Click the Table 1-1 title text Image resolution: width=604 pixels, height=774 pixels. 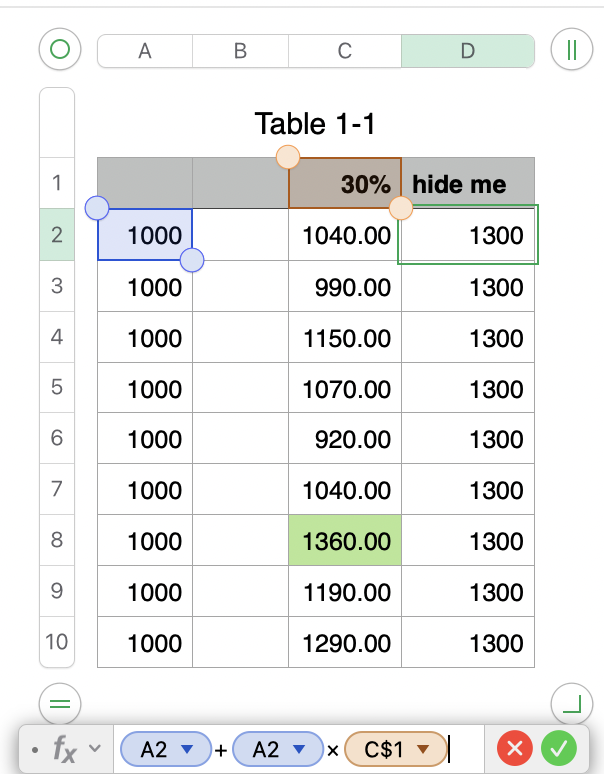[315, 123]
